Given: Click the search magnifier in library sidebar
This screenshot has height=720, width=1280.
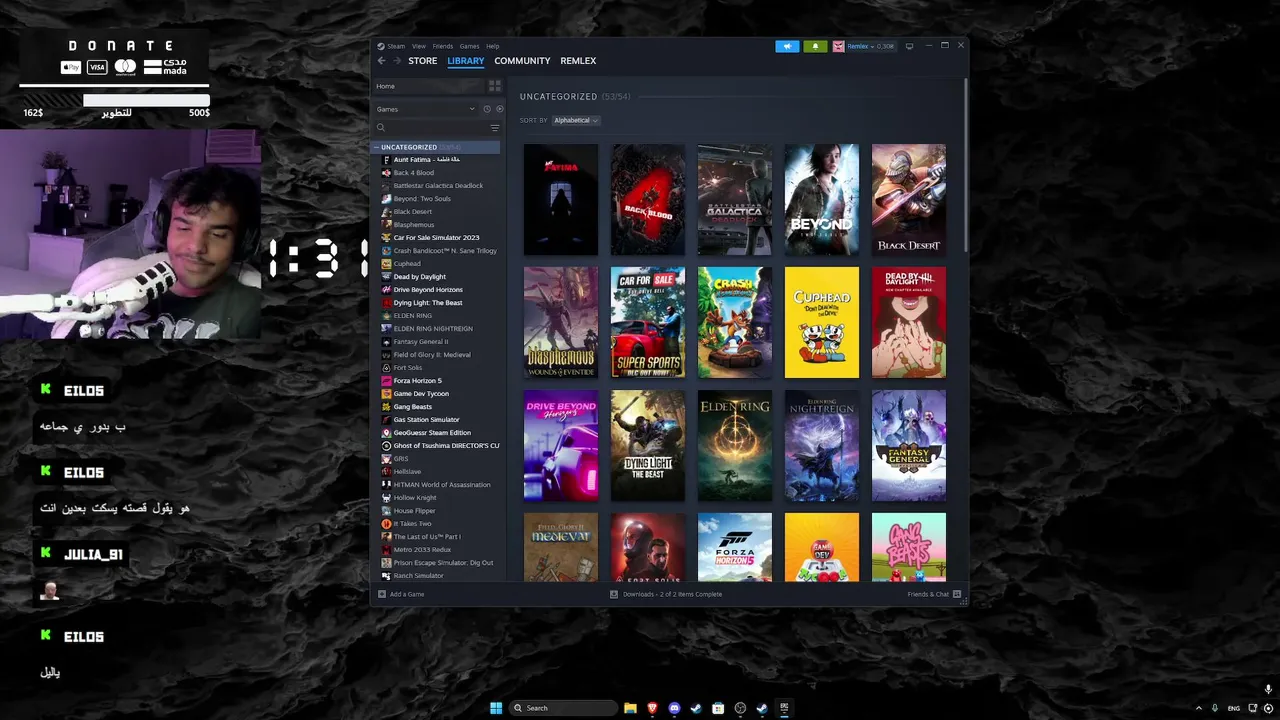Looking at the screenshot, I should (380, 128).
